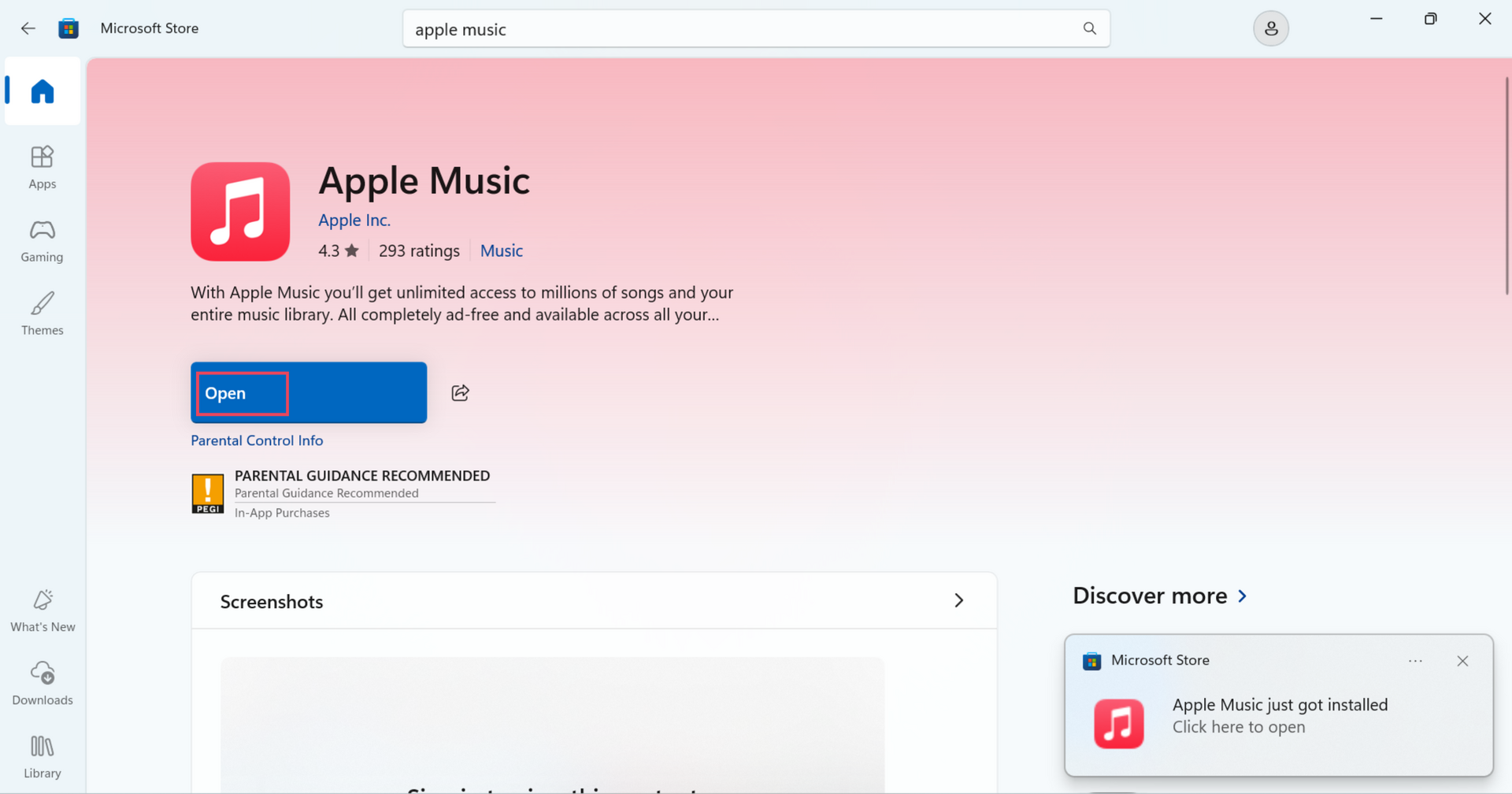The height and width of the screenshot is (794, 1512).
Task: Expand Screenshots with the chevron arrow
Action: pos(958,600)
